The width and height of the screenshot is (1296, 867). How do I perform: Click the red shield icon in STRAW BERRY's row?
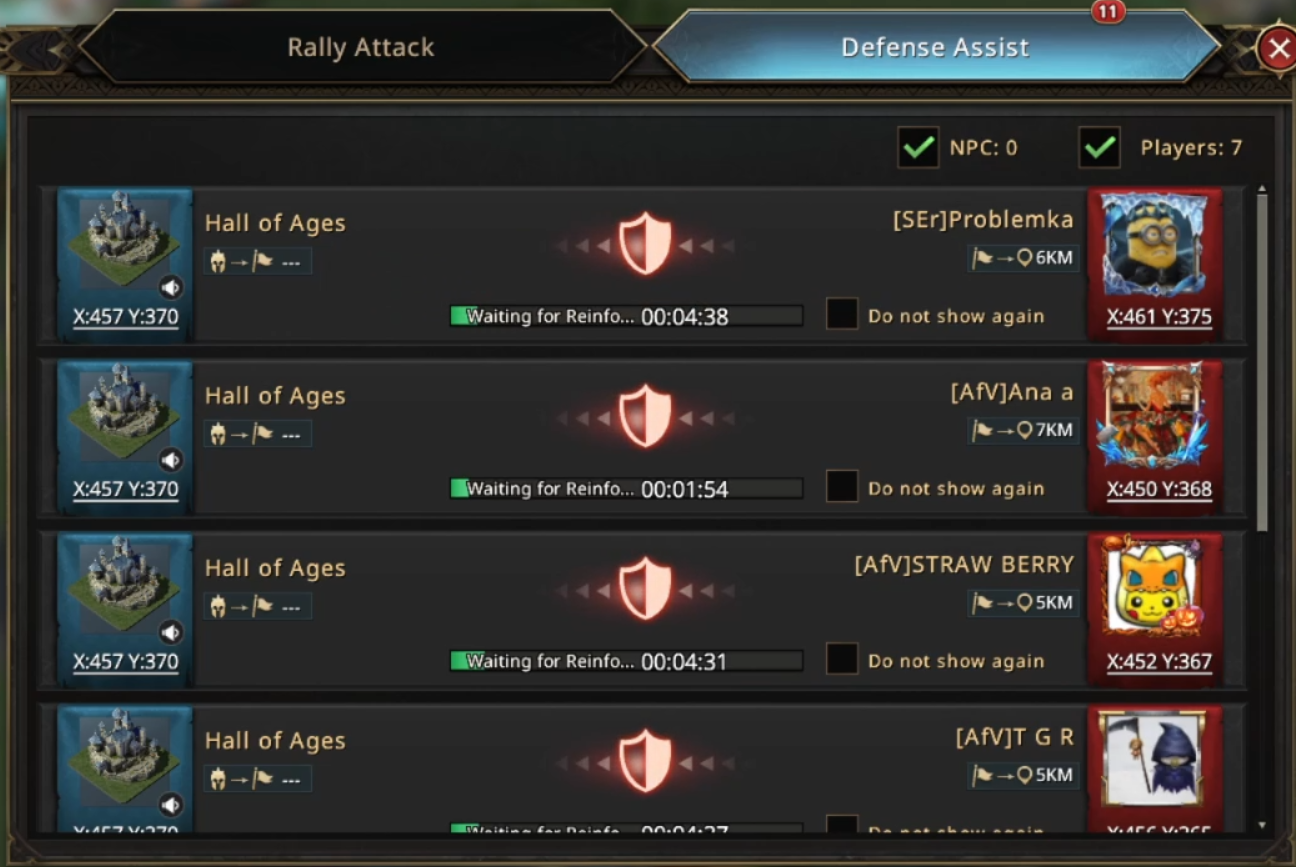(645, 588)
